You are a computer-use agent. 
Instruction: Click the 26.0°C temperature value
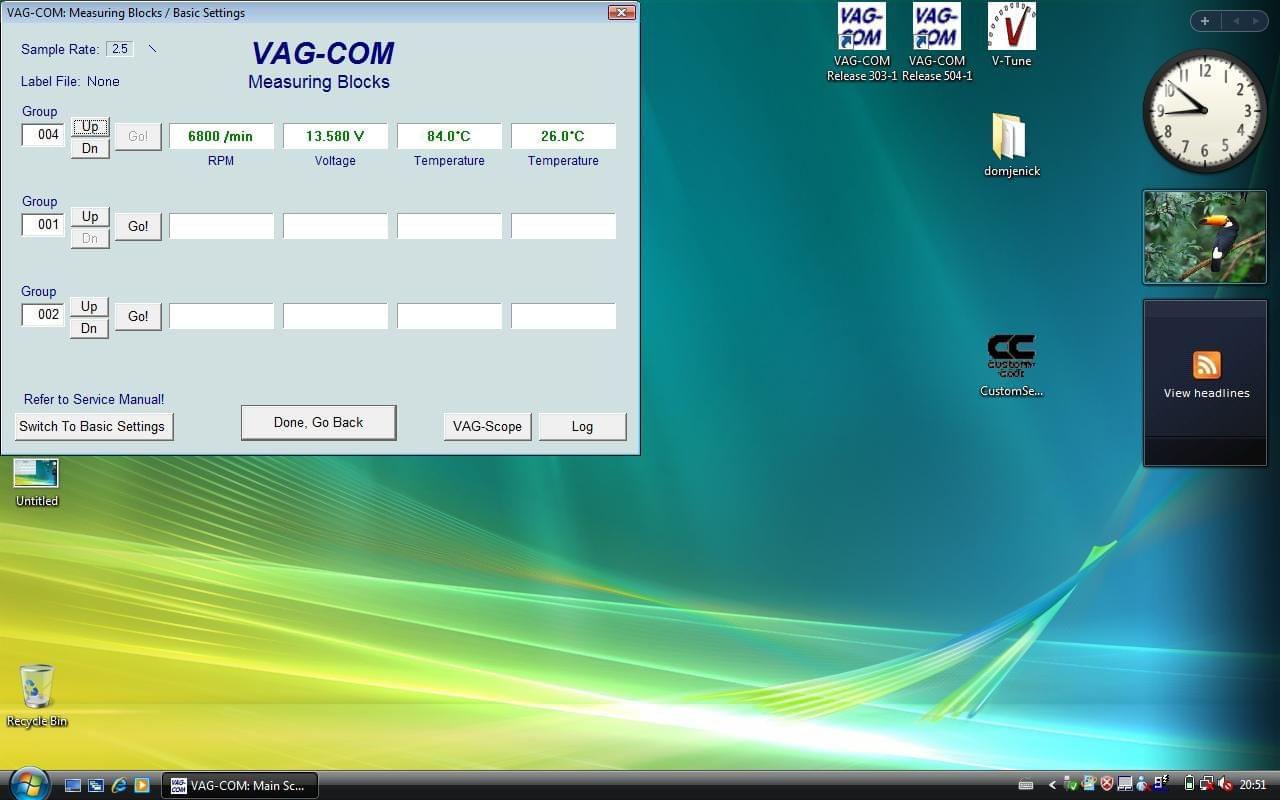[563, 136]
